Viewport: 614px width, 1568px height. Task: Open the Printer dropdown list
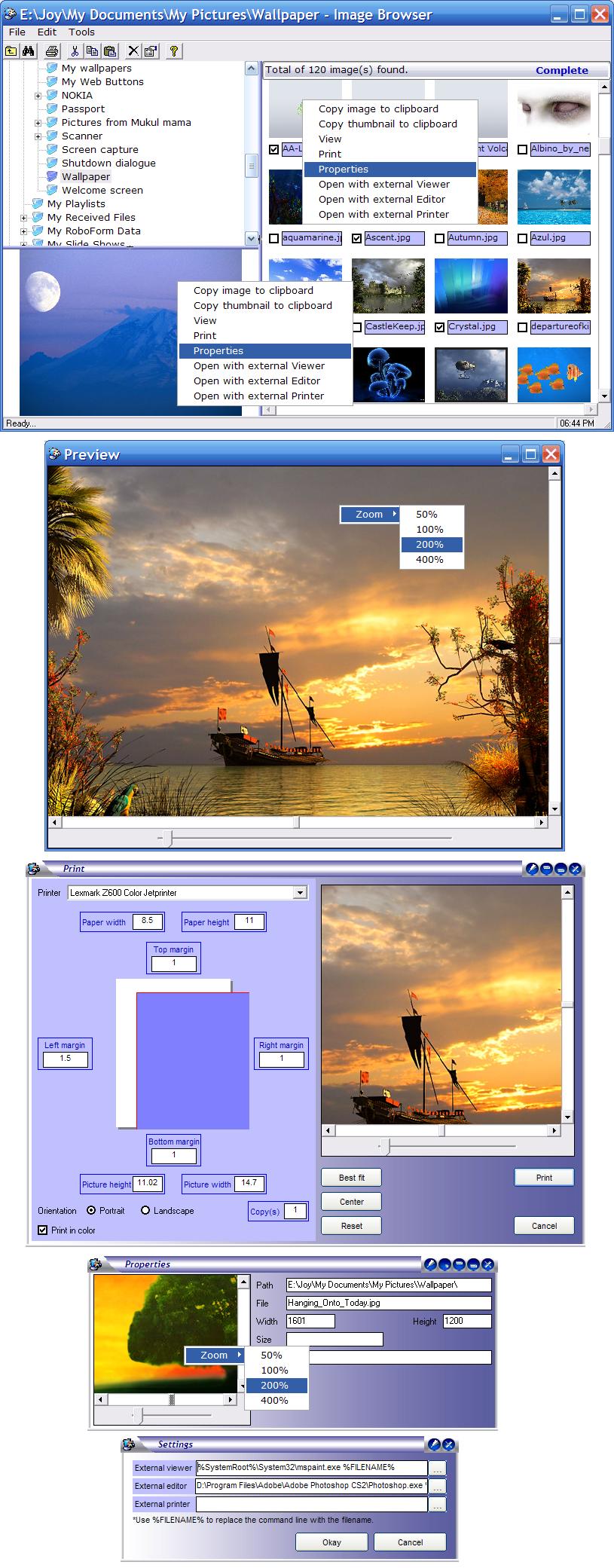(x=300, y=893)
